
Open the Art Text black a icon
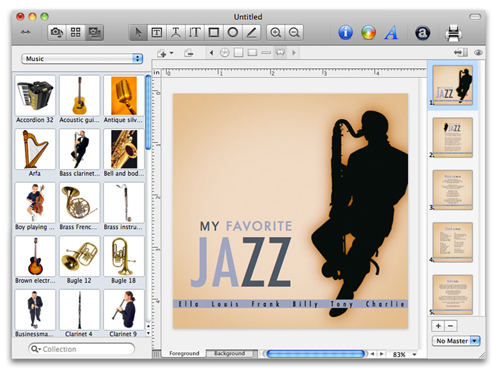pos(422,33)
